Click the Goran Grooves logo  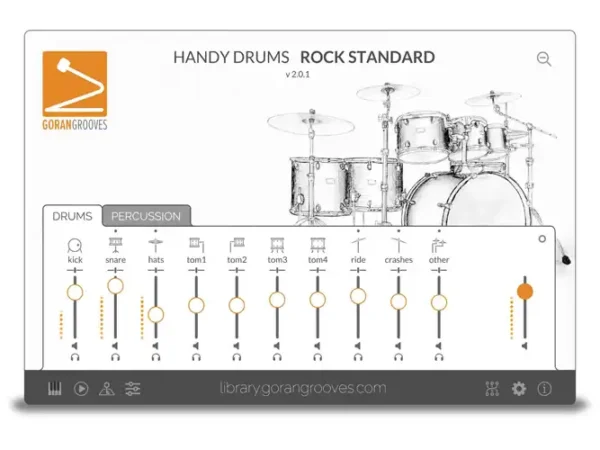[x=75, y=91]
